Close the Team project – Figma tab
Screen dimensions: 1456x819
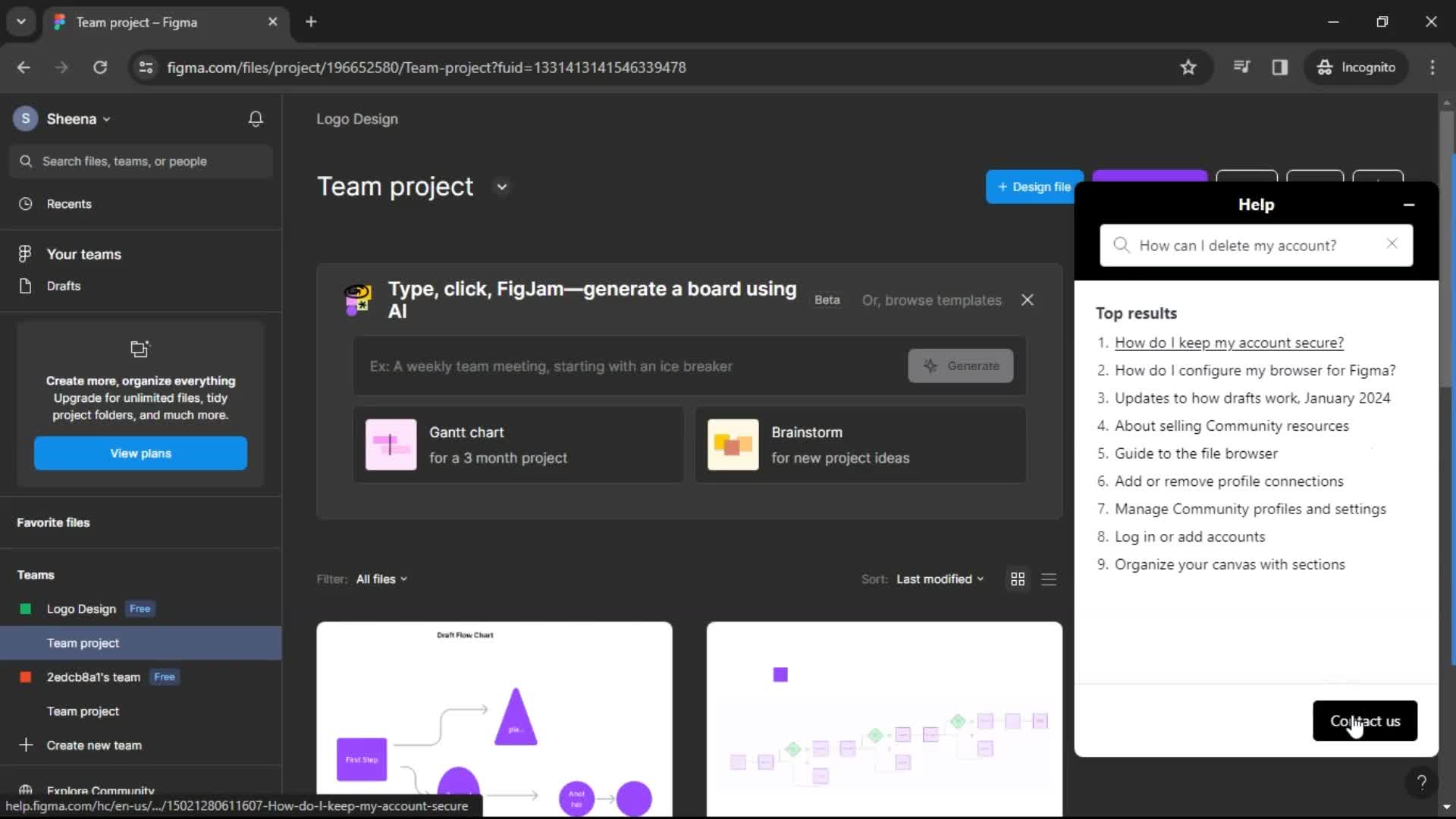click(x=273, y=22)
